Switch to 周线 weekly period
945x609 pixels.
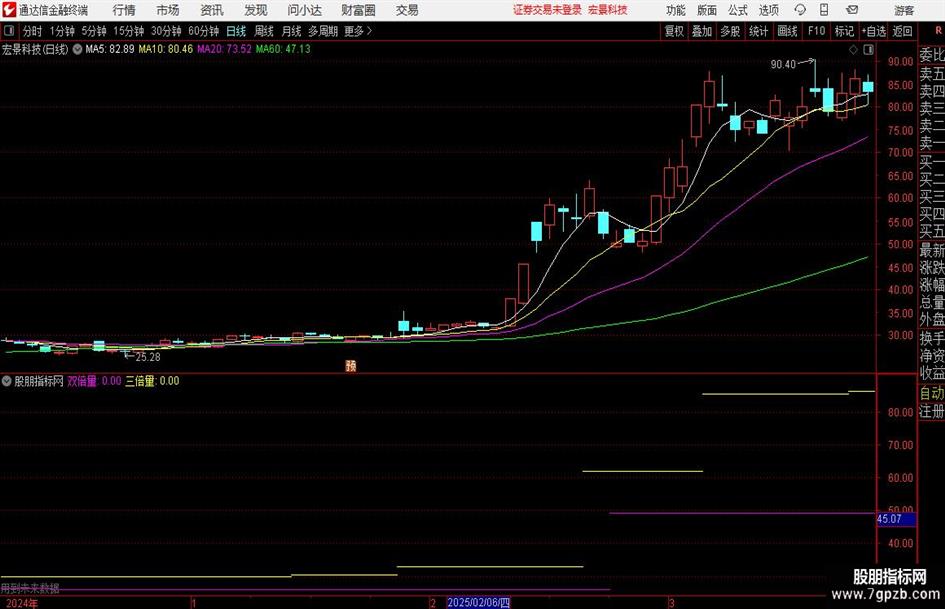[x=264, y=31]
